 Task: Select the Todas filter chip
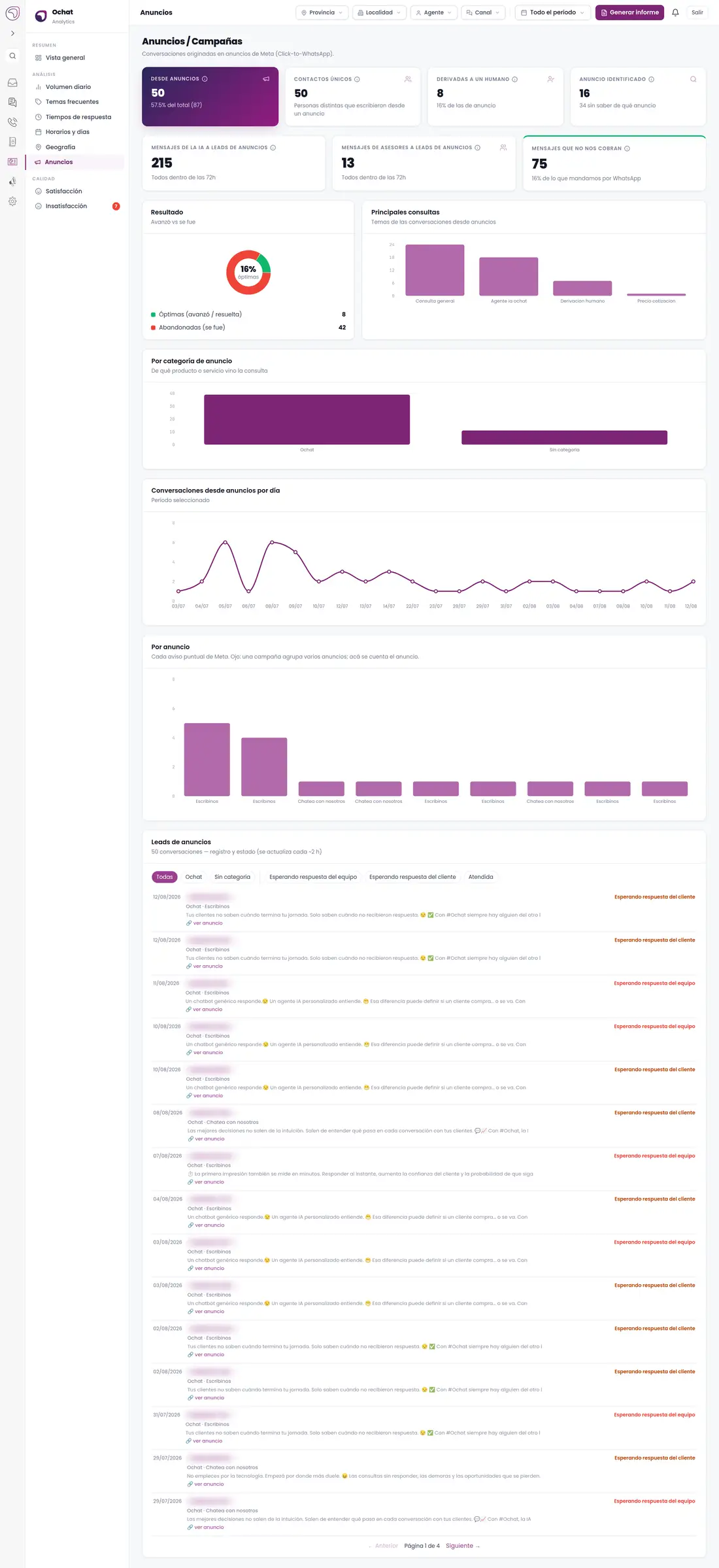pyautogui.click(x=165, y=877)
